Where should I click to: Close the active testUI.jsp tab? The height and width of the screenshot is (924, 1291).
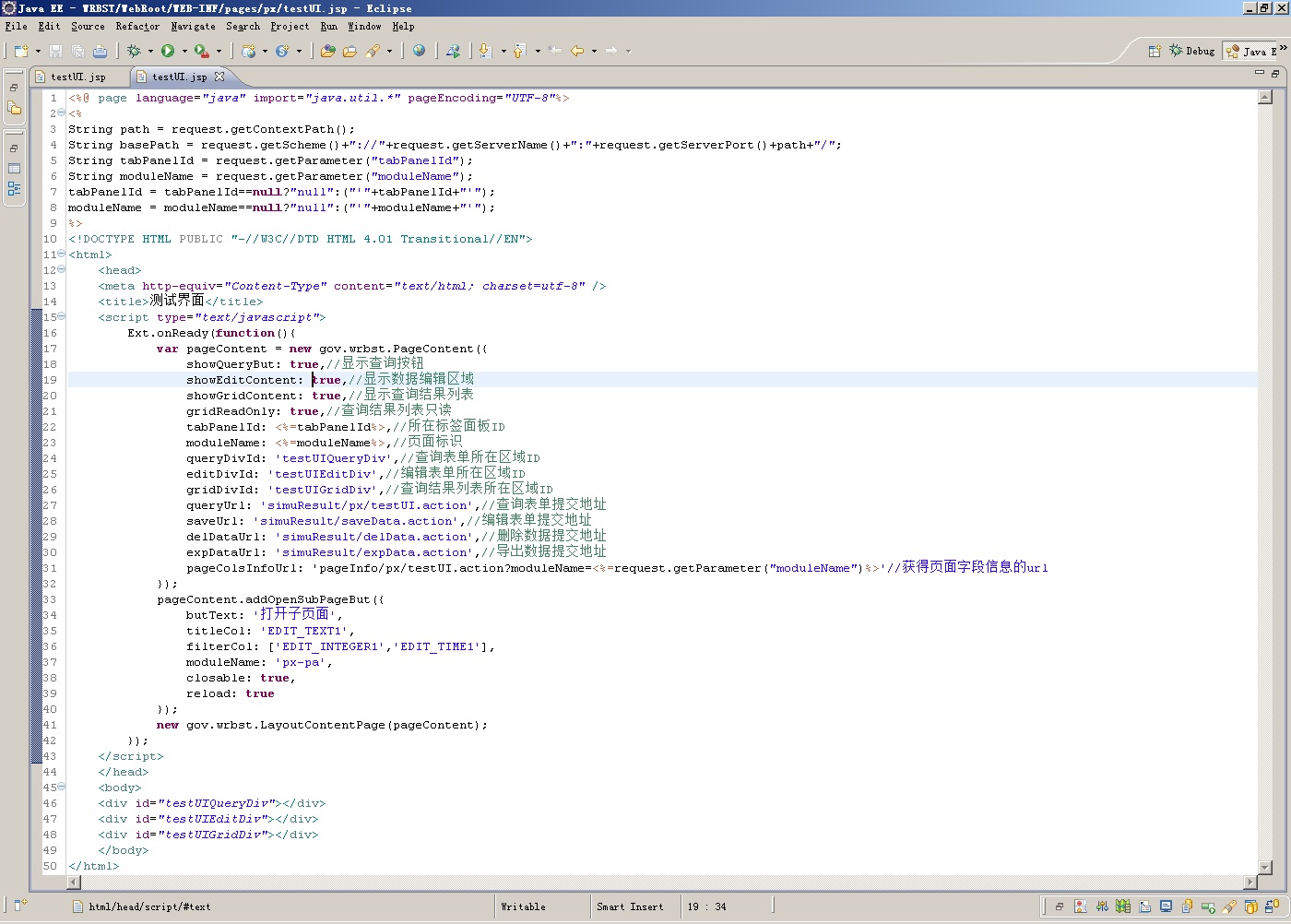[x=219, y=77]
